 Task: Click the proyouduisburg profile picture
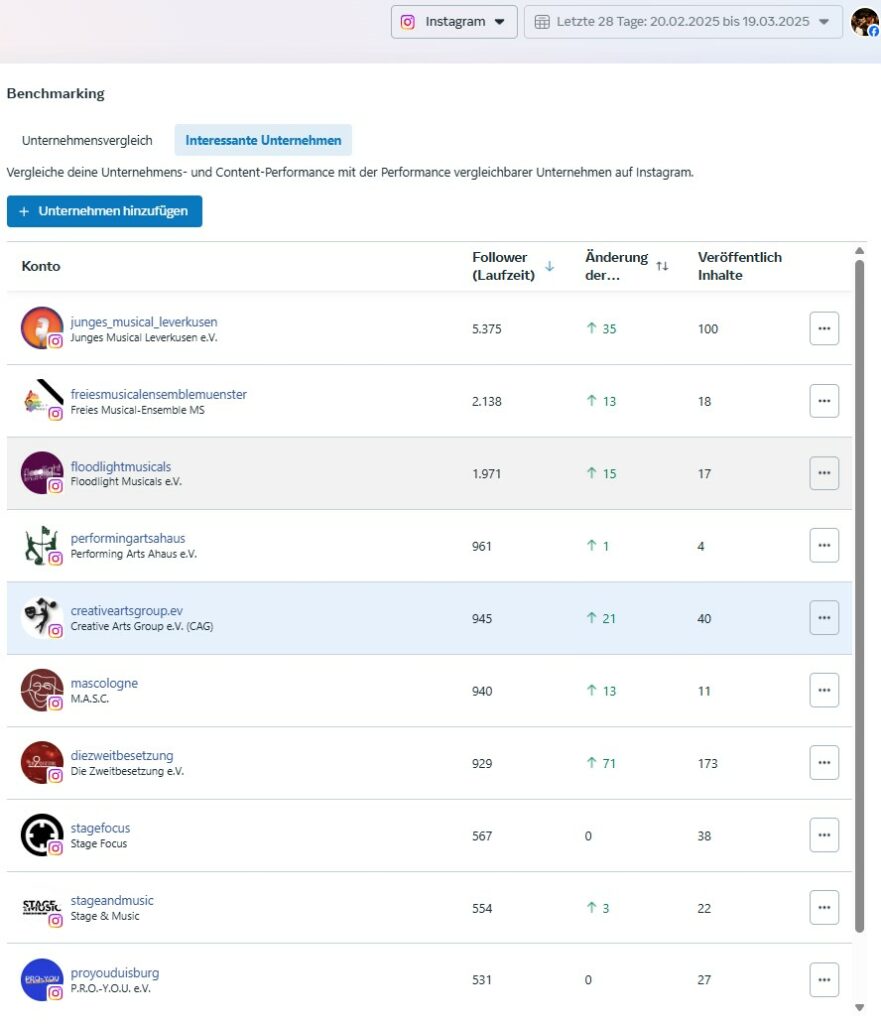click(x=42, y=980)
